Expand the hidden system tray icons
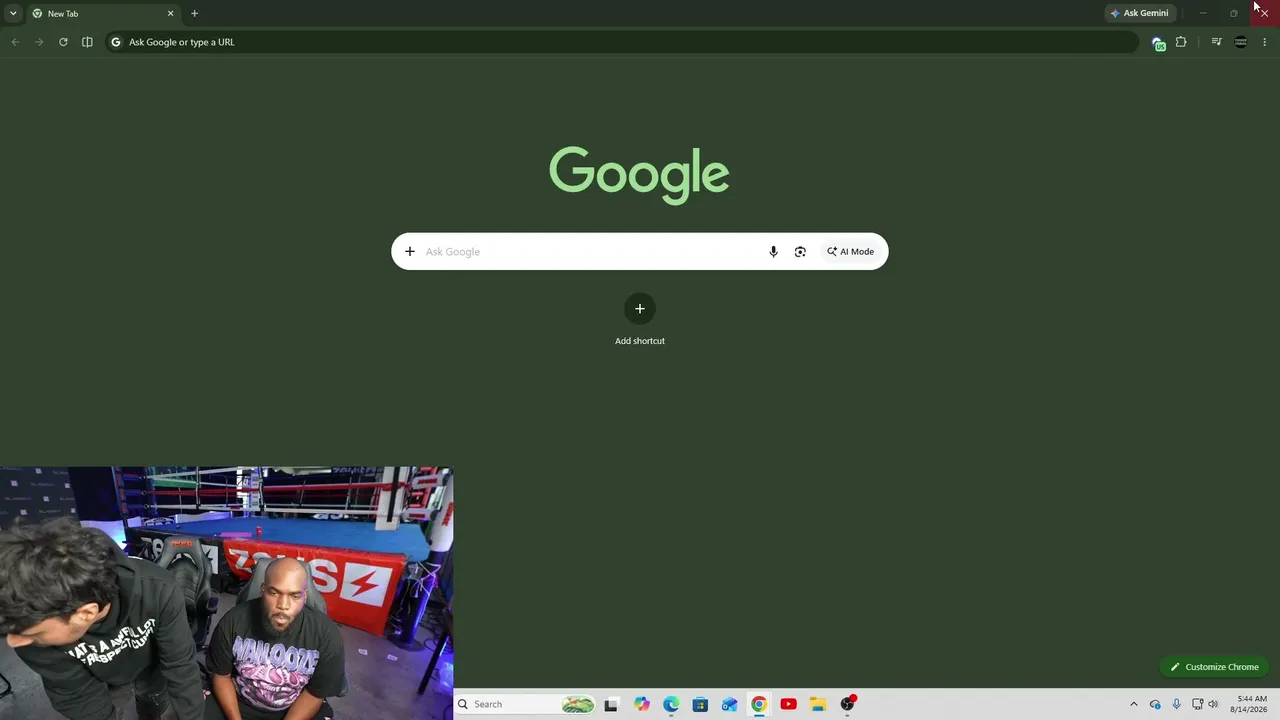The width and height of the screenshot is (1280, 720). coord(1133,704)
